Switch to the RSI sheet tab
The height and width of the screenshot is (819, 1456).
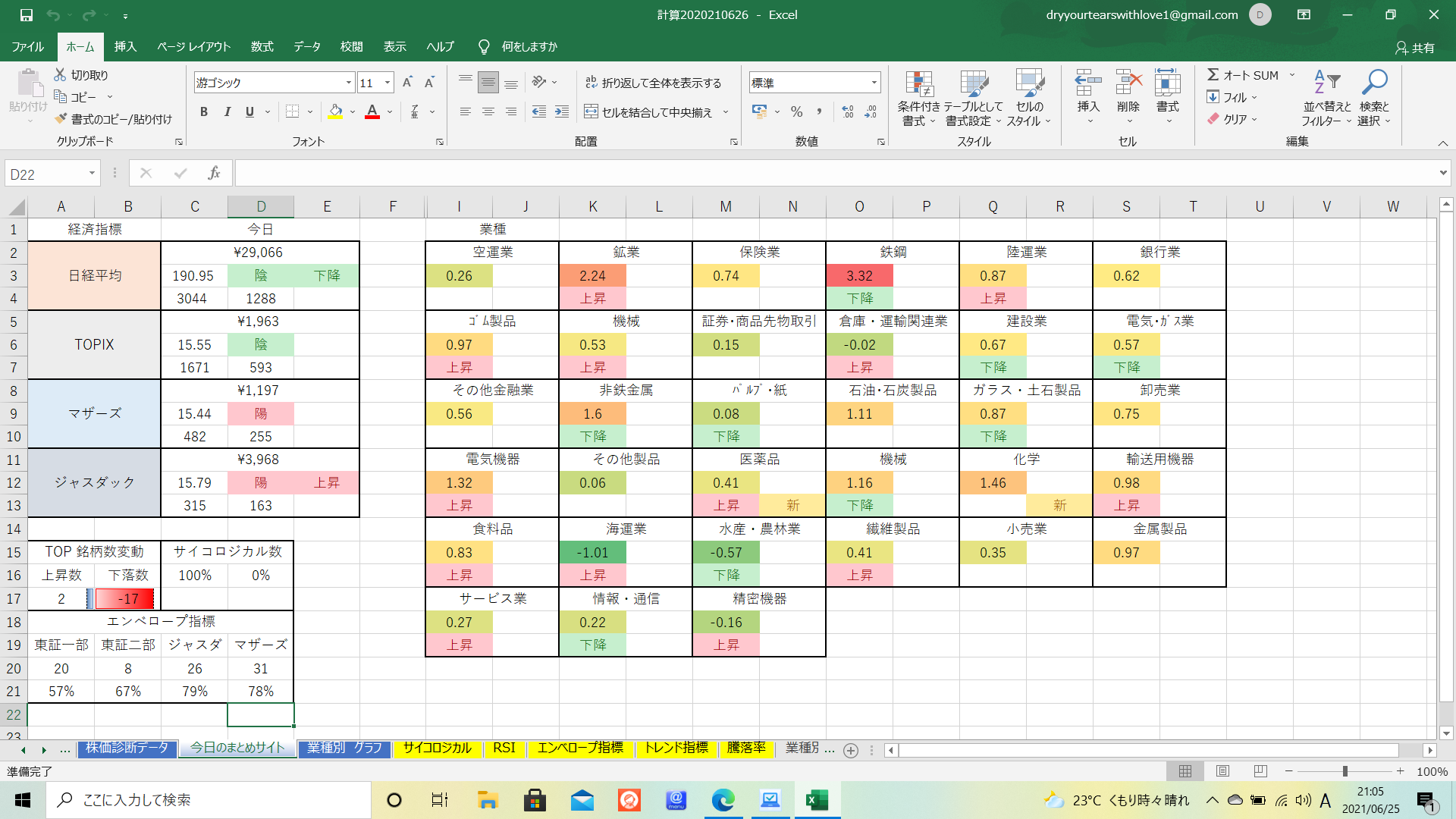[504, 748]
